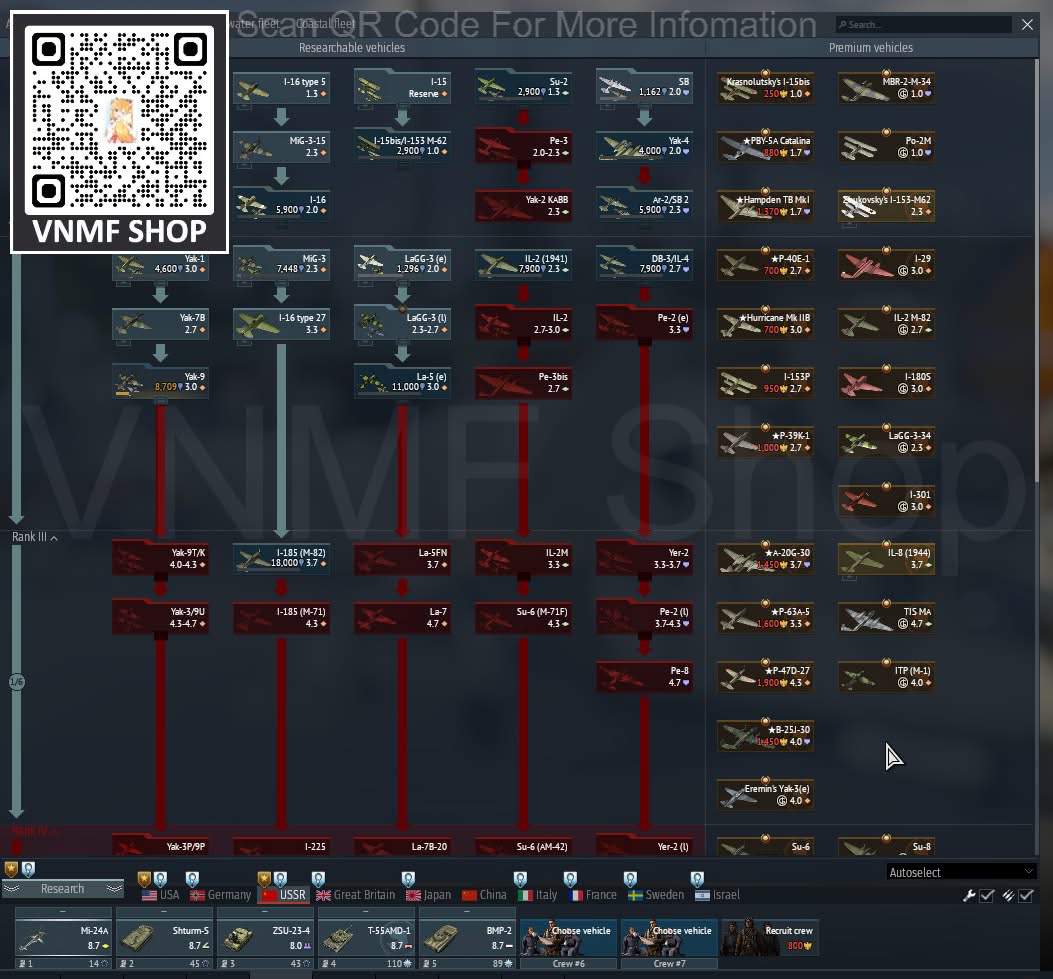Select the I-185 (M-82) fighter card
This screenshot has height=979, width=1053.
click(x=281, y=558)
